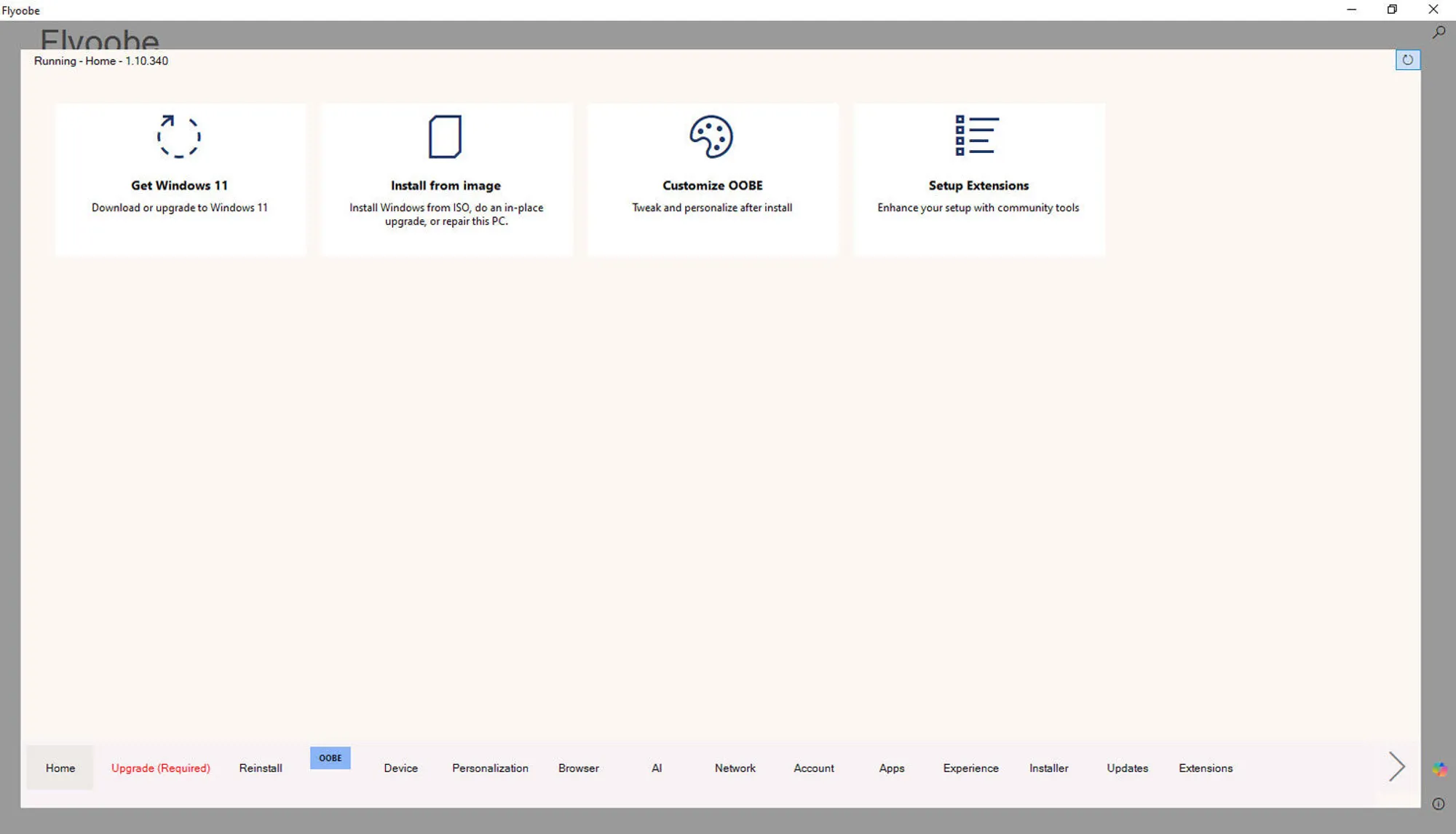Click the Customize OOBE title
Screen dimensions: 1456x834
point(713,185)
